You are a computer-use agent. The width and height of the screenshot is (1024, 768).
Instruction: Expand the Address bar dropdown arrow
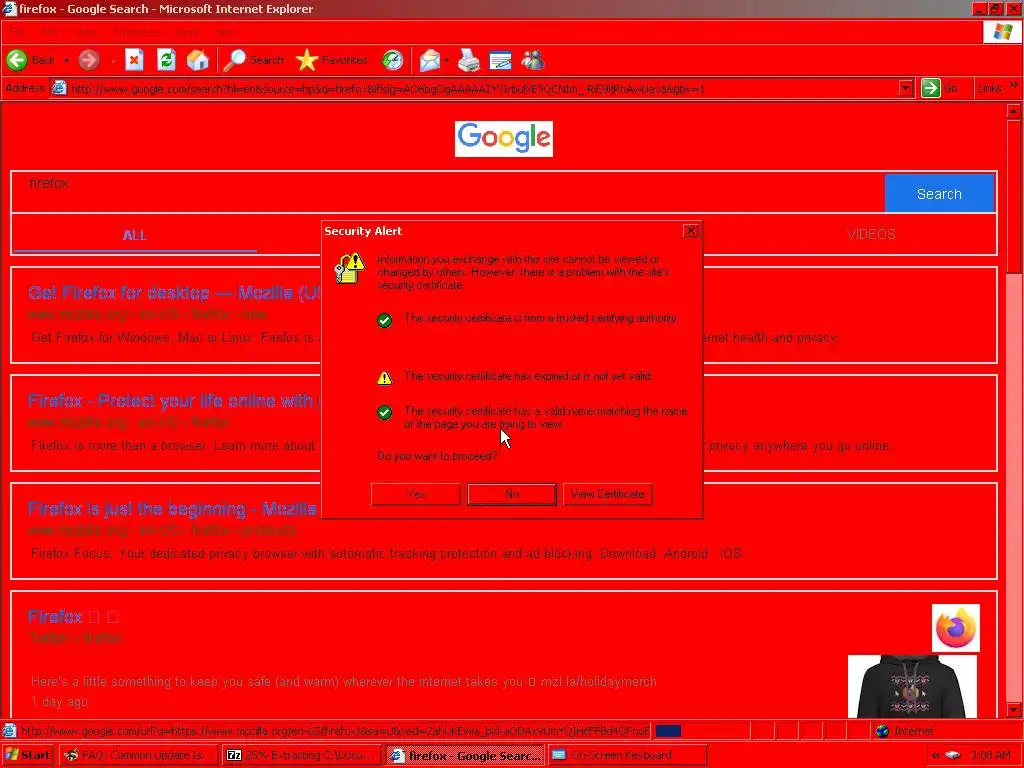(x=905, y=88)
